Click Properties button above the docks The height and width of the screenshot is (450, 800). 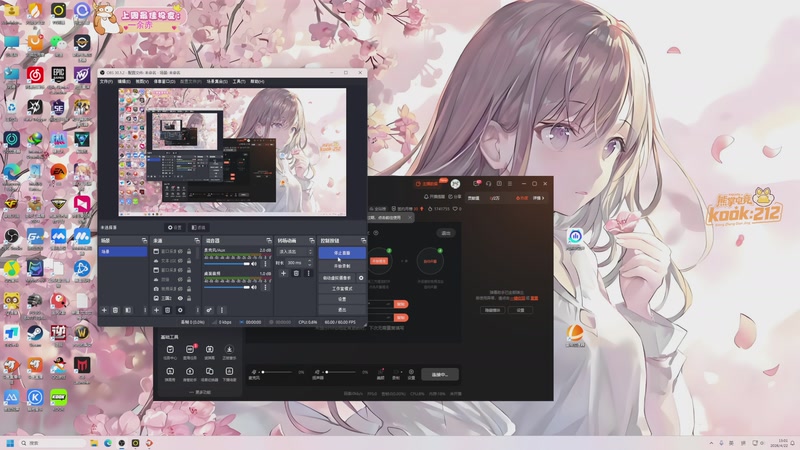click(x=174, y=228)
